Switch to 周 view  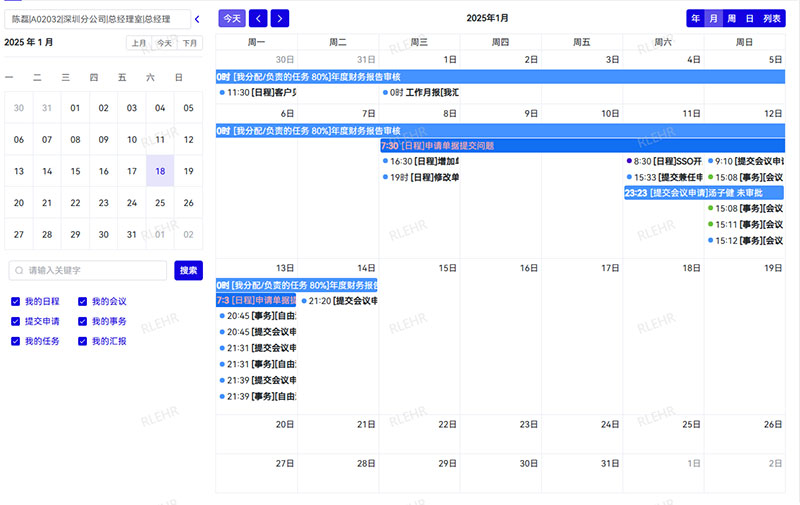[x=731, y=18]
